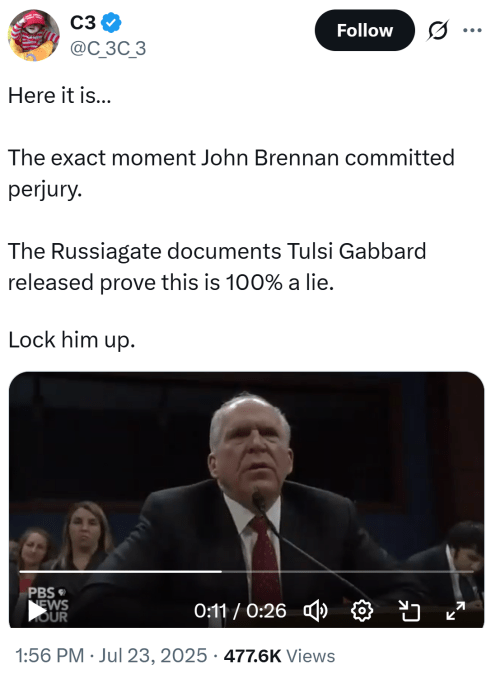Mute the video using the speaker icon
The image size is (500, 674).
(x=316, y=611)
